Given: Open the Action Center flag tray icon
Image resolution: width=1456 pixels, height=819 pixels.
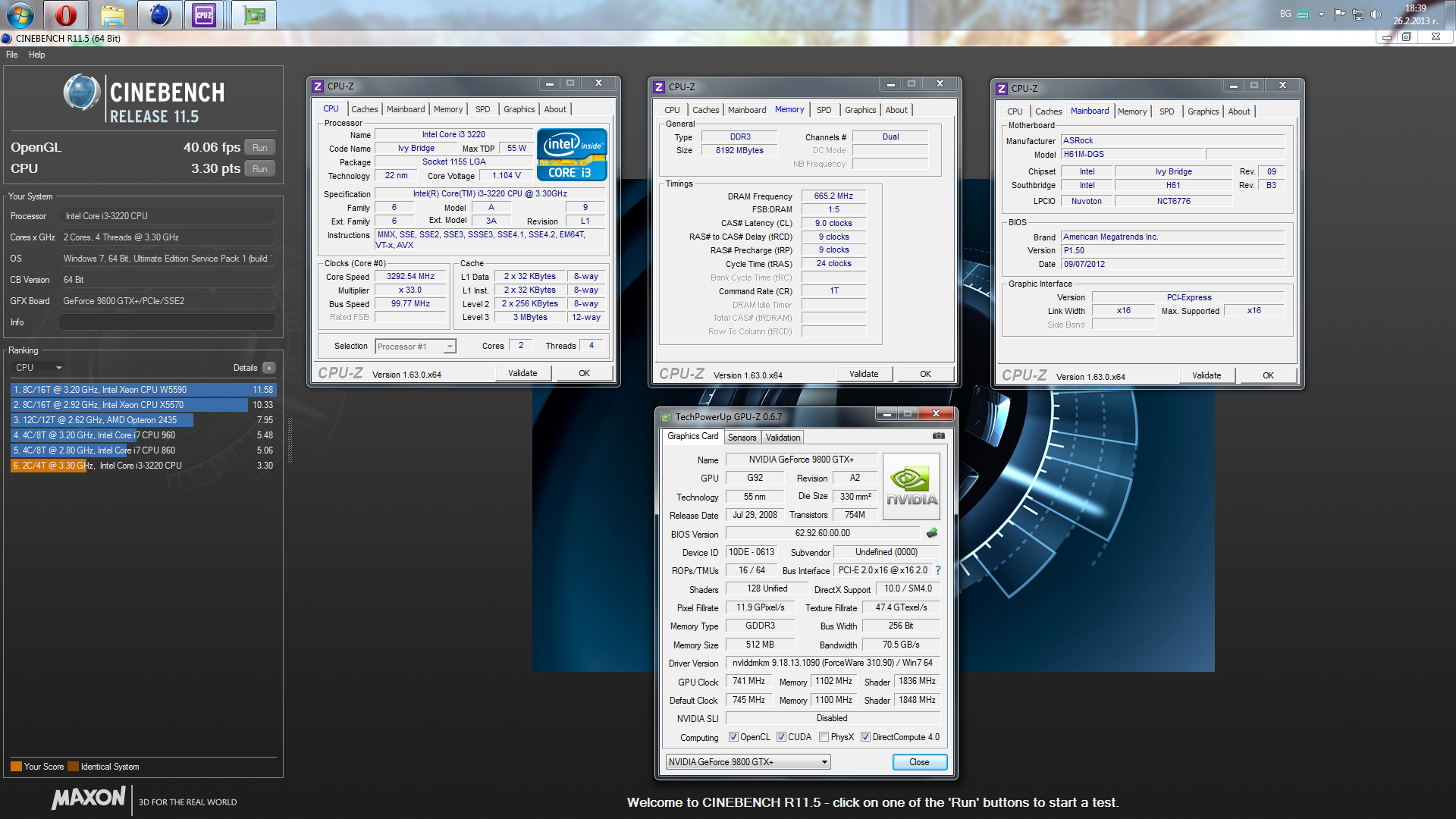Looking at the screenshot, I should pos(1339,14).
